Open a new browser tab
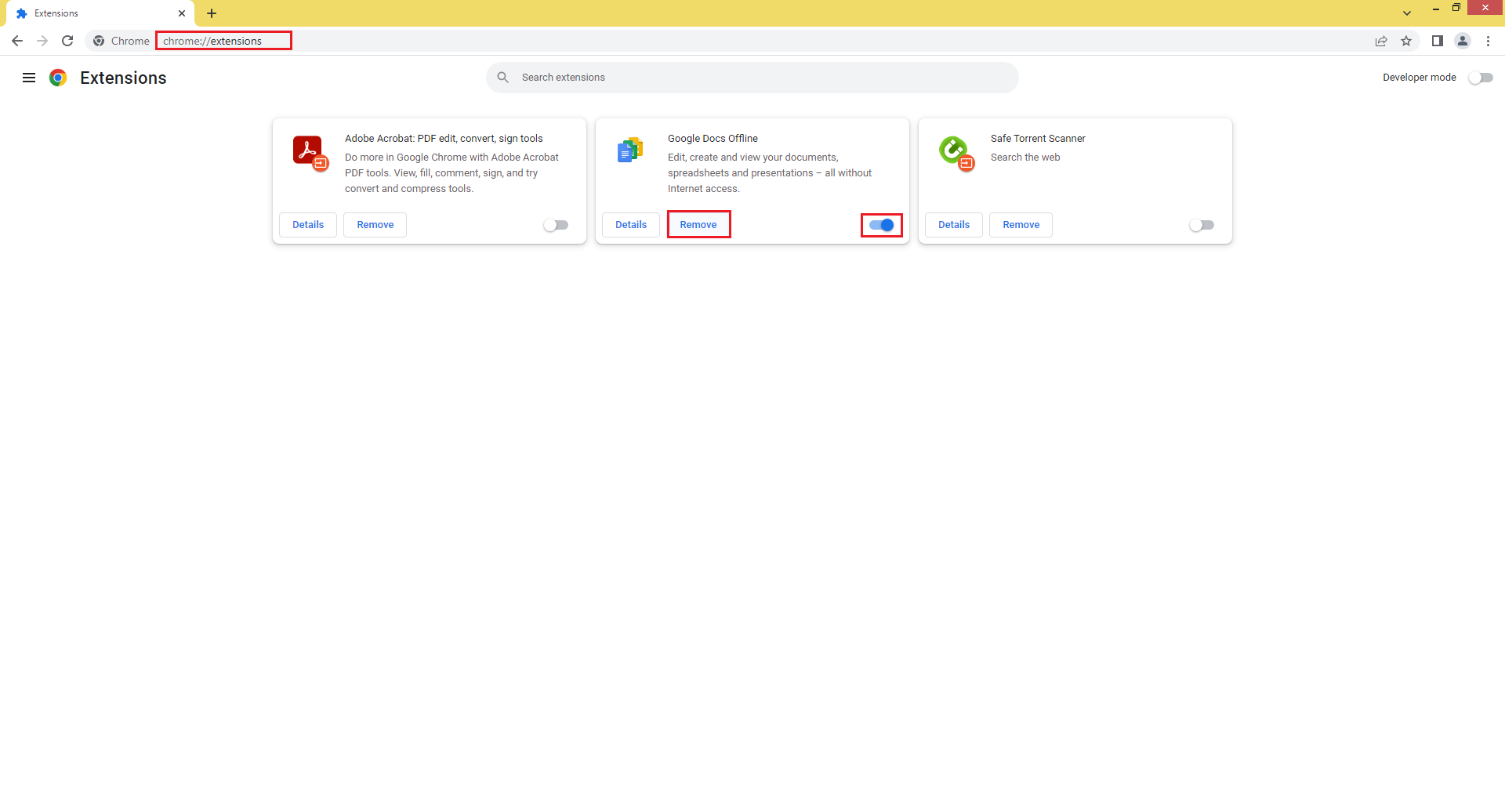Screen dimensions: 1505x812 pyautogui.click(x=212, y=13)
